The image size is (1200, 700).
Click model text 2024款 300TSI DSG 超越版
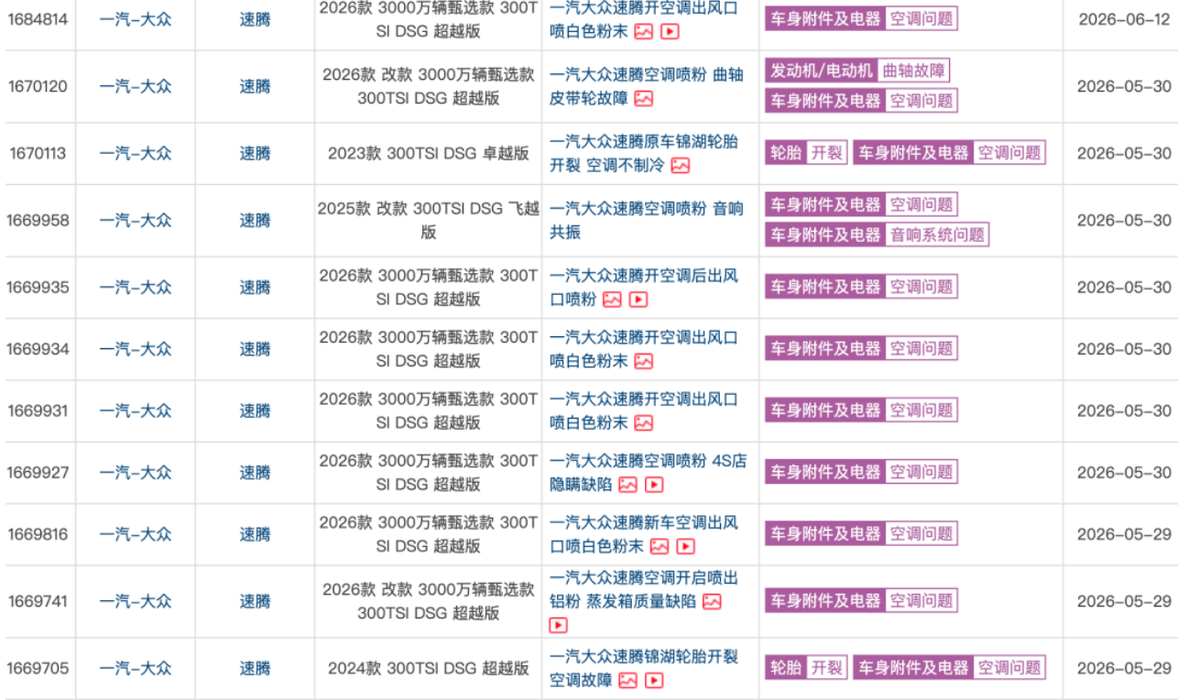tap(429, 668)
